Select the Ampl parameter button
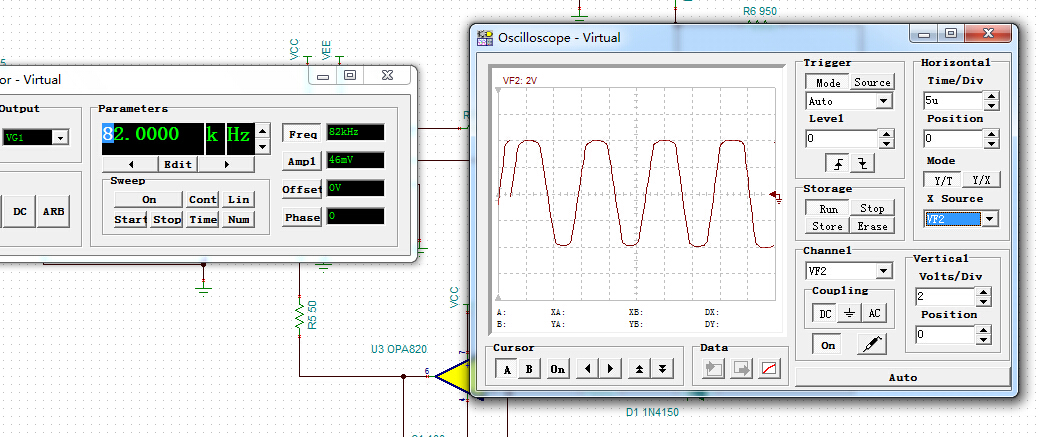The width and height of the screenshot is (1039, 437). (302, 161)
